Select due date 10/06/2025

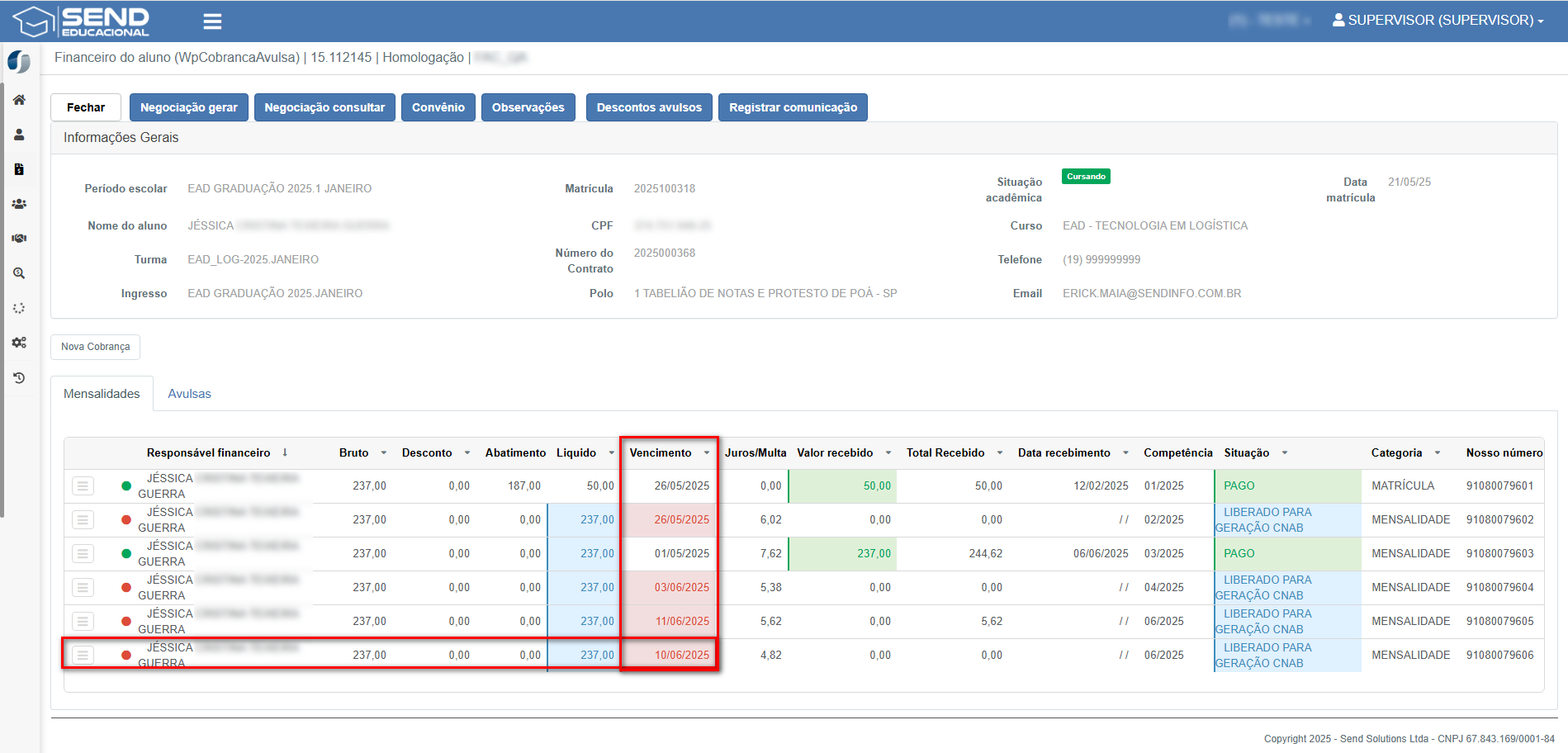pyautogui.click(x=682, y=656)
